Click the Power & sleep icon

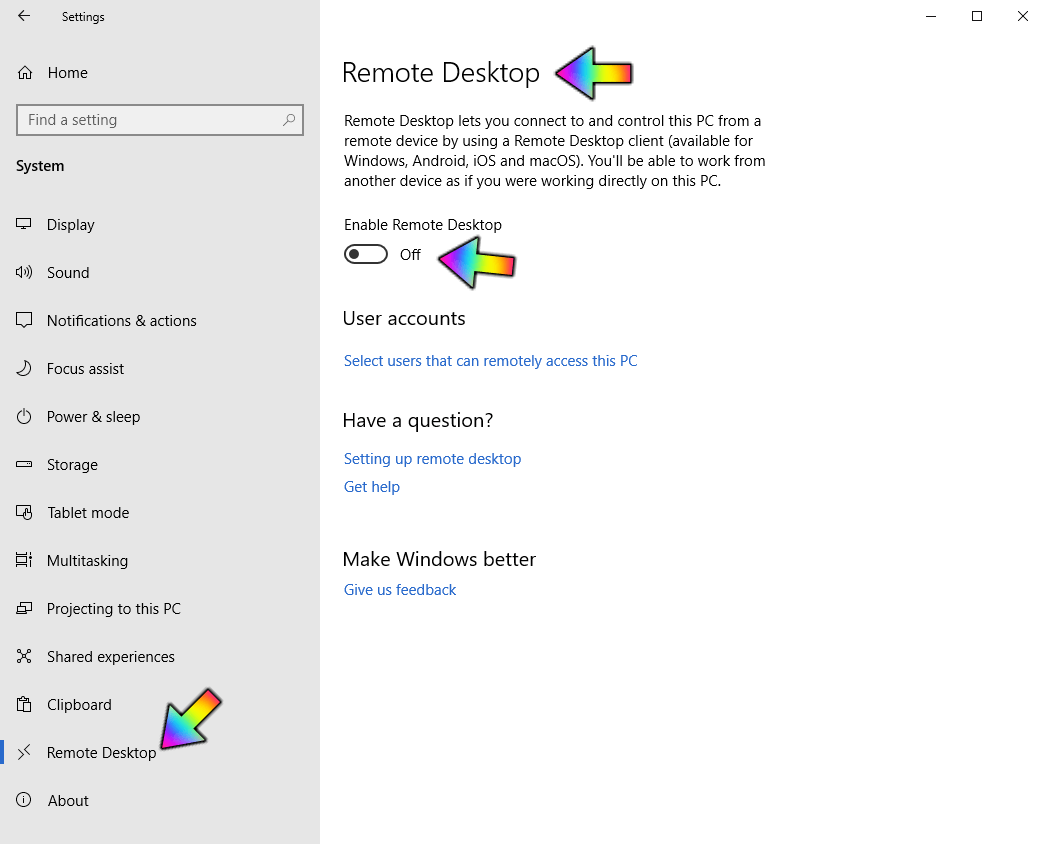coord(24,416)
